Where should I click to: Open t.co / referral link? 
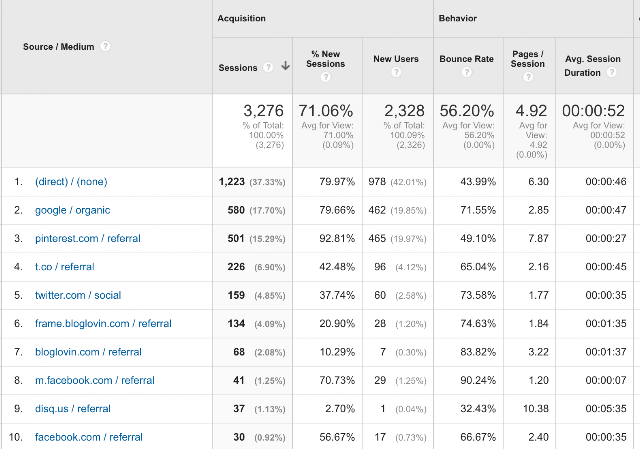point(64,267)
